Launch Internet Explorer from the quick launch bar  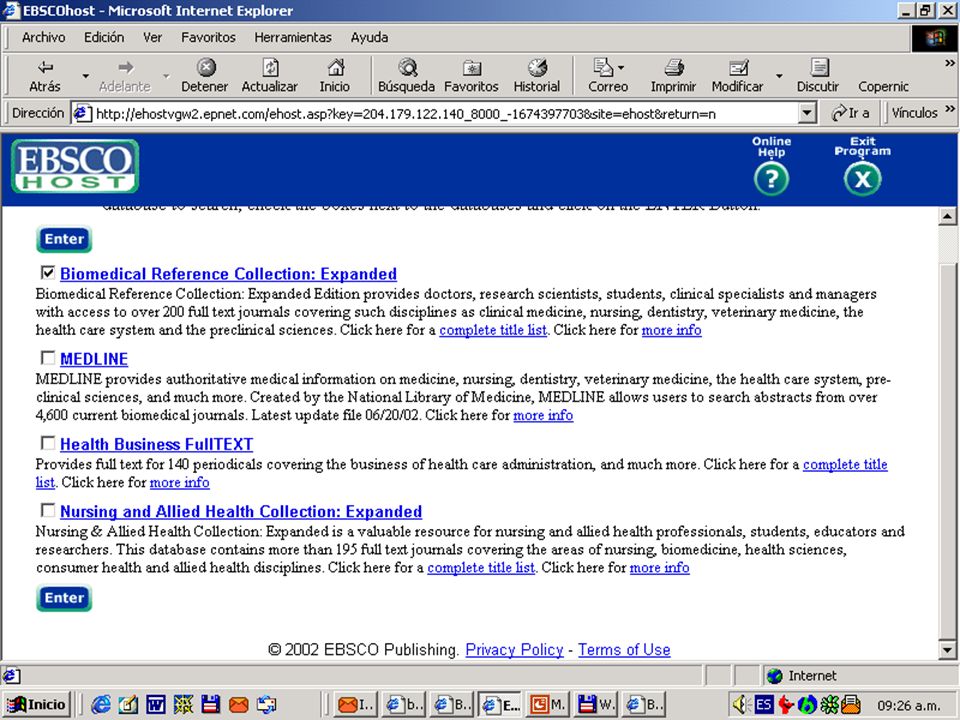point(100,705)
